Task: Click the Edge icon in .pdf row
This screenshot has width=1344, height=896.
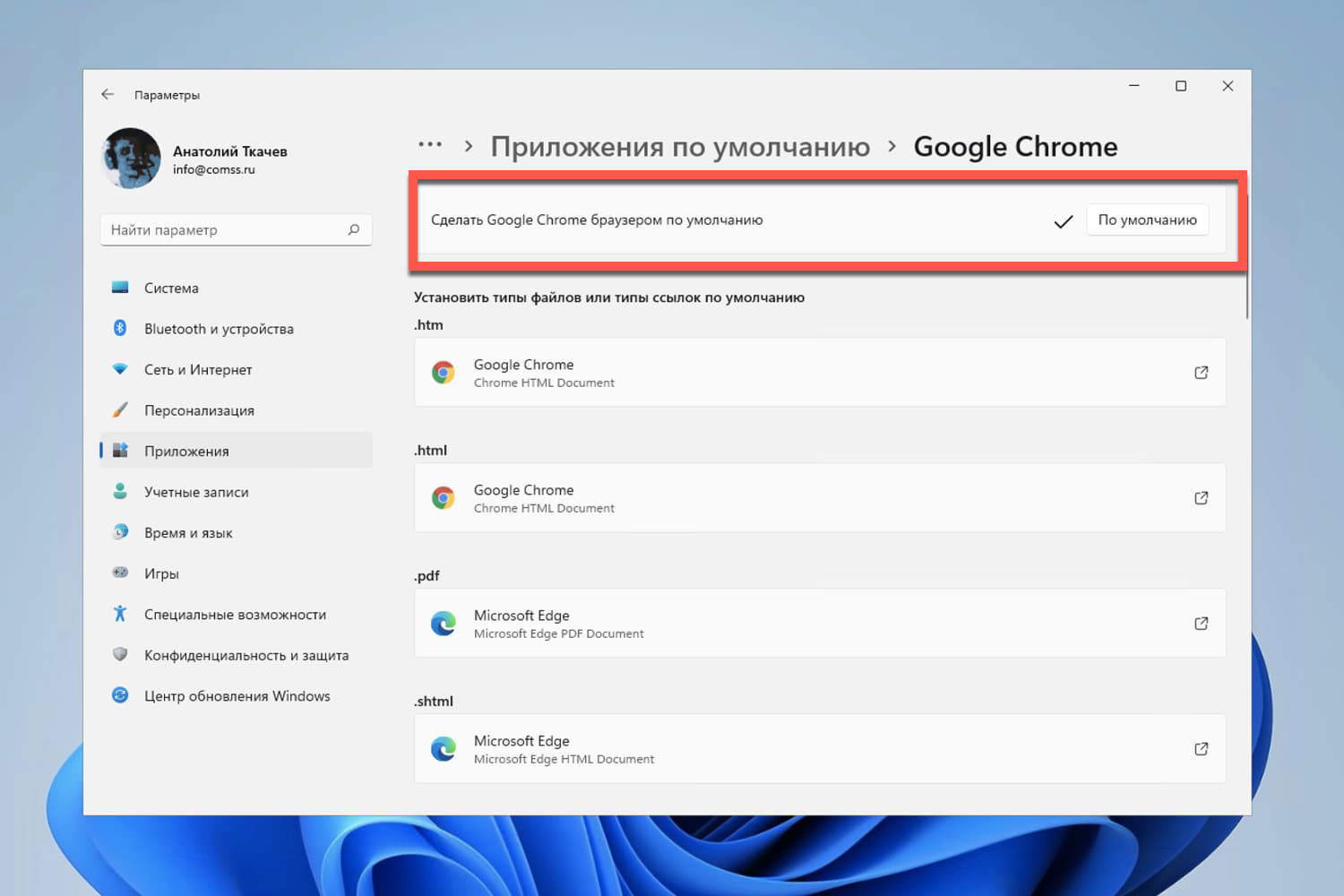Action: (x=444, y=623)
